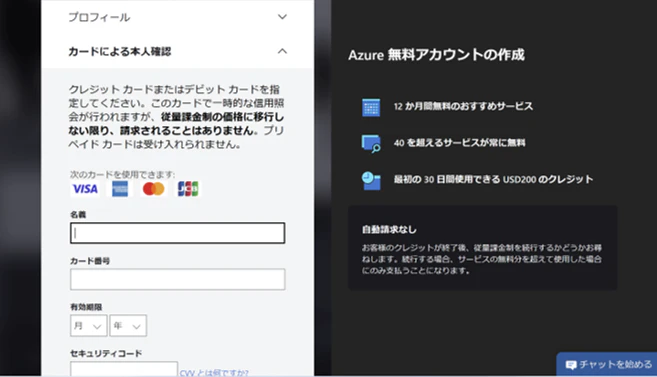Click the 次のカードを使用できます label
Image resolution: width=657 pixels, height=377 pixels.
tap(122, 174)
